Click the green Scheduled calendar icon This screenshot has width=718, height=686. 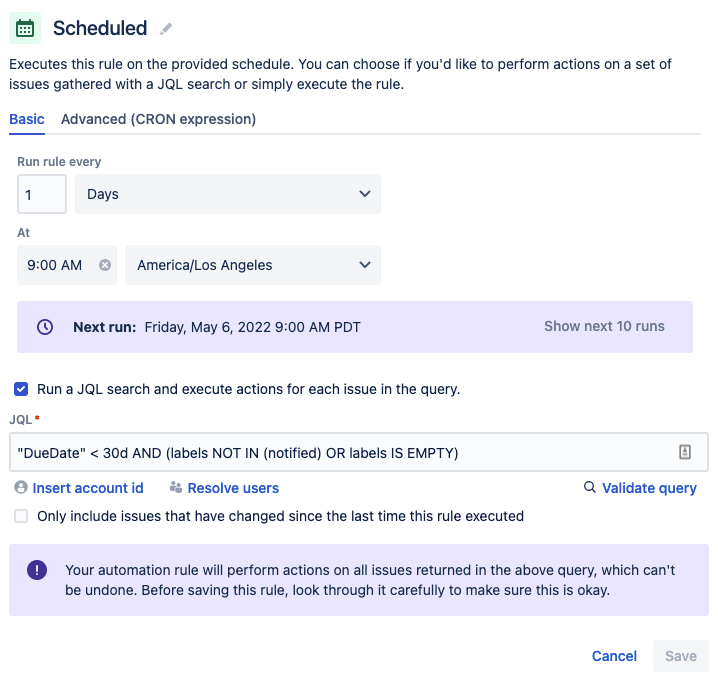pos(25,28)
